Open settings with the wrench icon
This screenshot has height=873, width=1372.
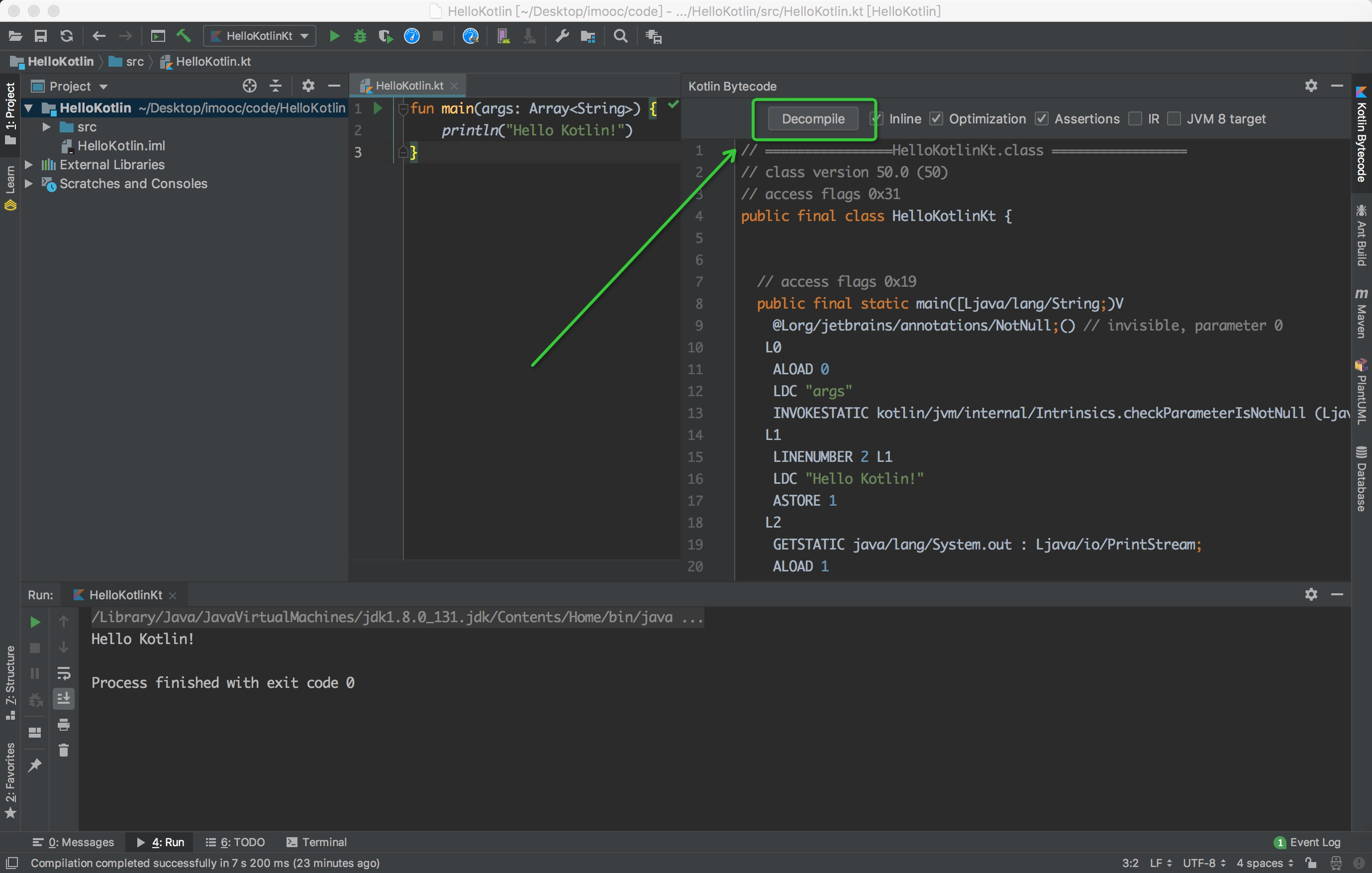coord(562,36)
